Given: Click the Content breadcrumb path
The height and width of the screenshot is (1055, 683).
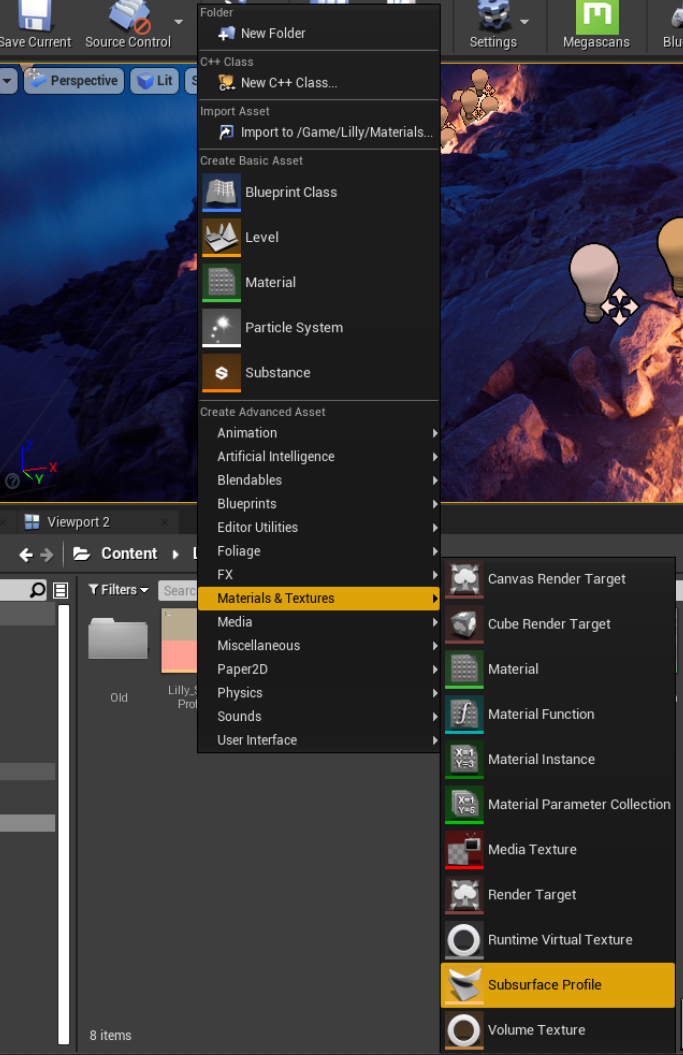Looking at the screenshot, I should [x=128, y=554].
